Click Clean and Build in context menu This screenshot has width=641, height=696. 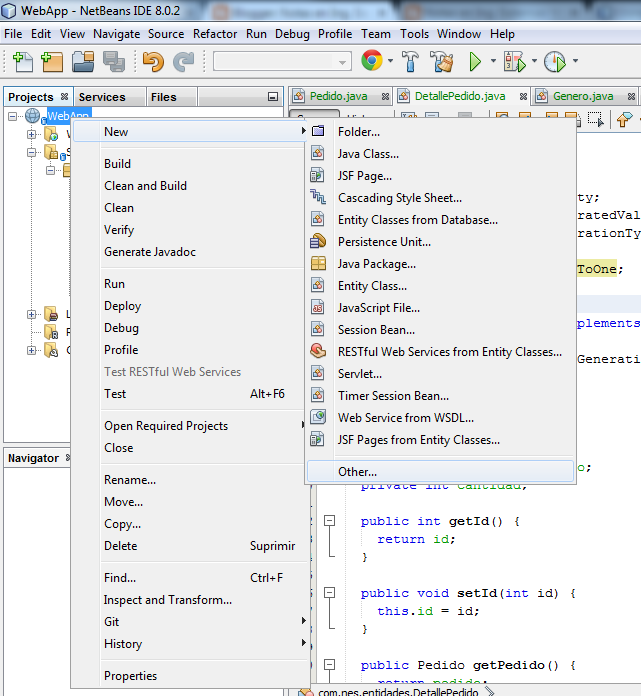(x=190, y=186)
